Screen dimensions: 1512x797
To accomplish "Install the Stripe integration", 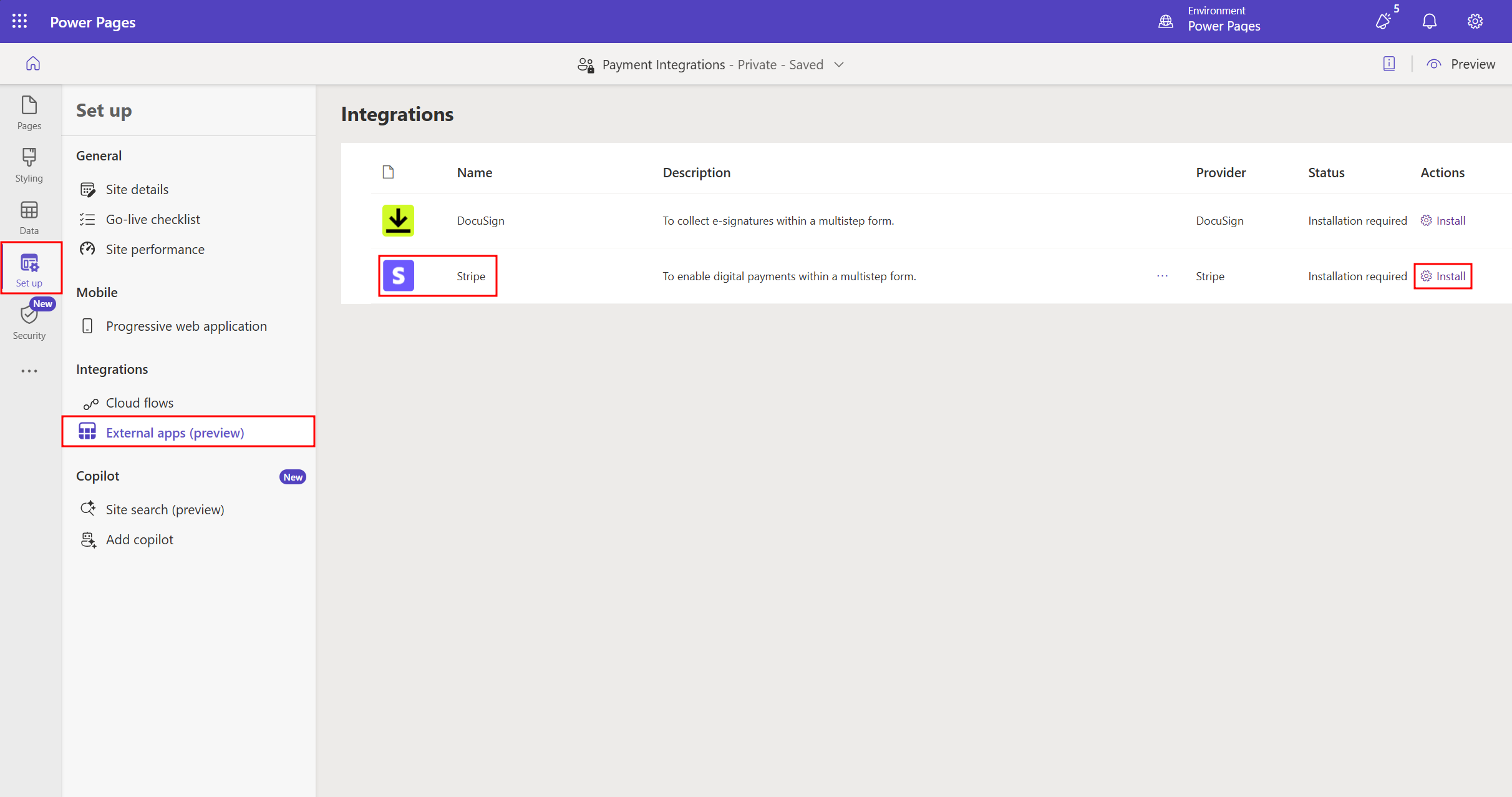I will (x=1443, y=276).
